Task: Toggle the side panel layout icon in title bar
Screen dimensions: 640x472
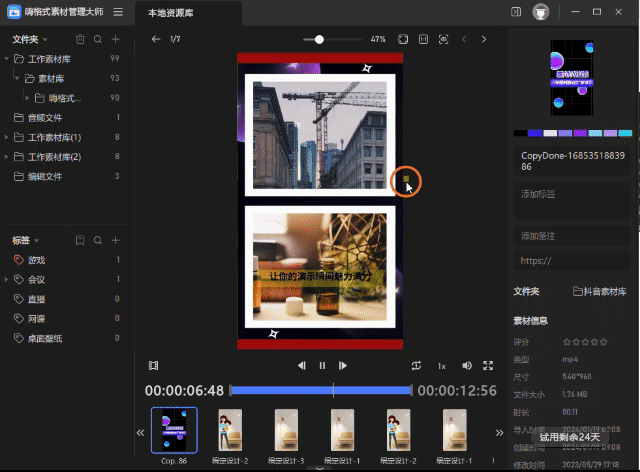Action: (x=516, y=12)
